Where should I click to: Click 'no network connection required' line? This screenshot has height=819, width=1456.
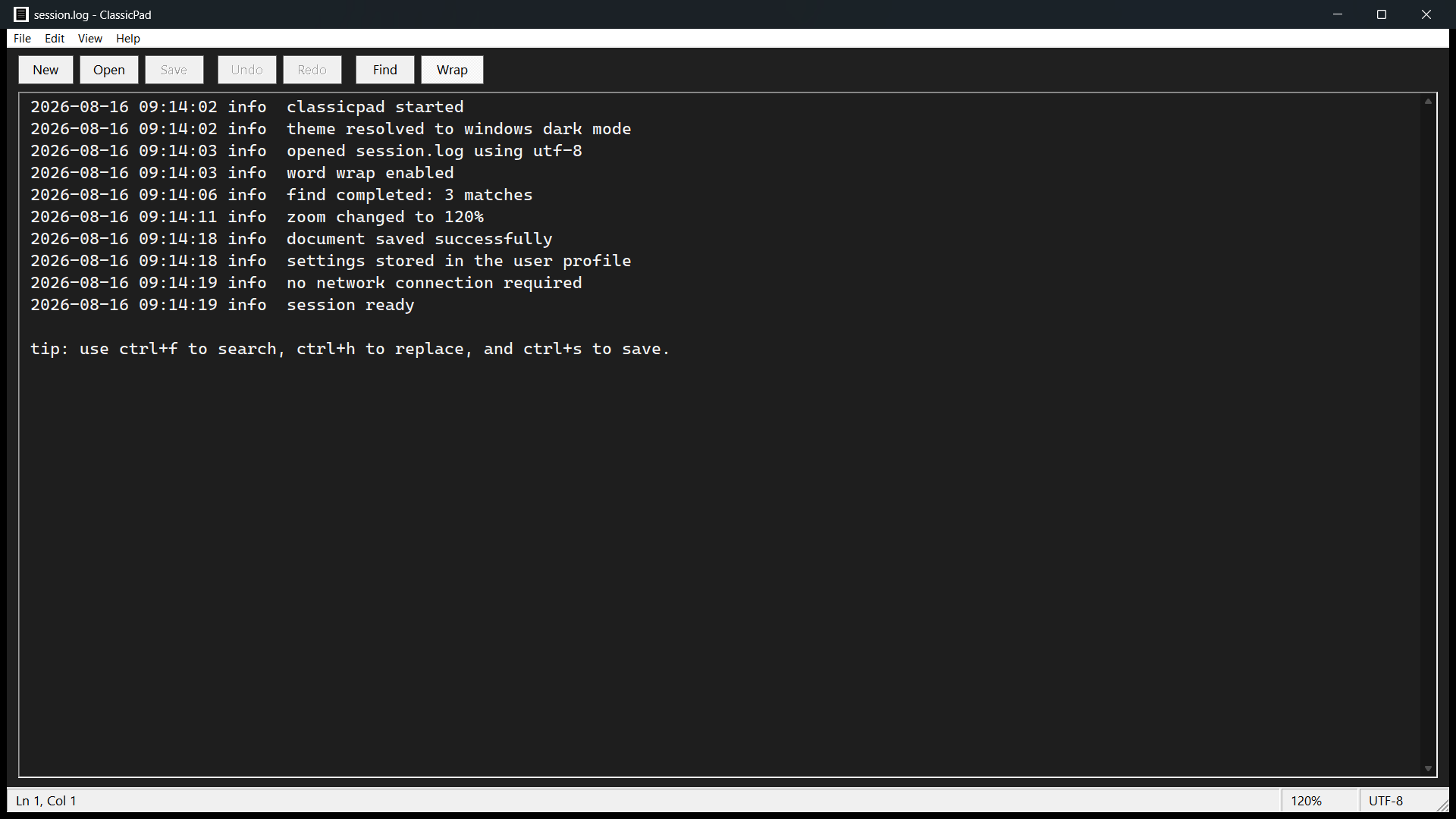tap(306, 283)
